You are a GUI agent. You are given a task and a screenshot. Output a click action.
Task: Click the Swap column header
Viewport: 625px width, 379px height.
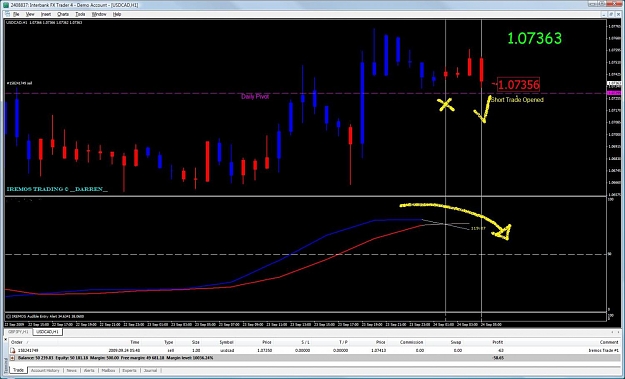click(456, 342)
